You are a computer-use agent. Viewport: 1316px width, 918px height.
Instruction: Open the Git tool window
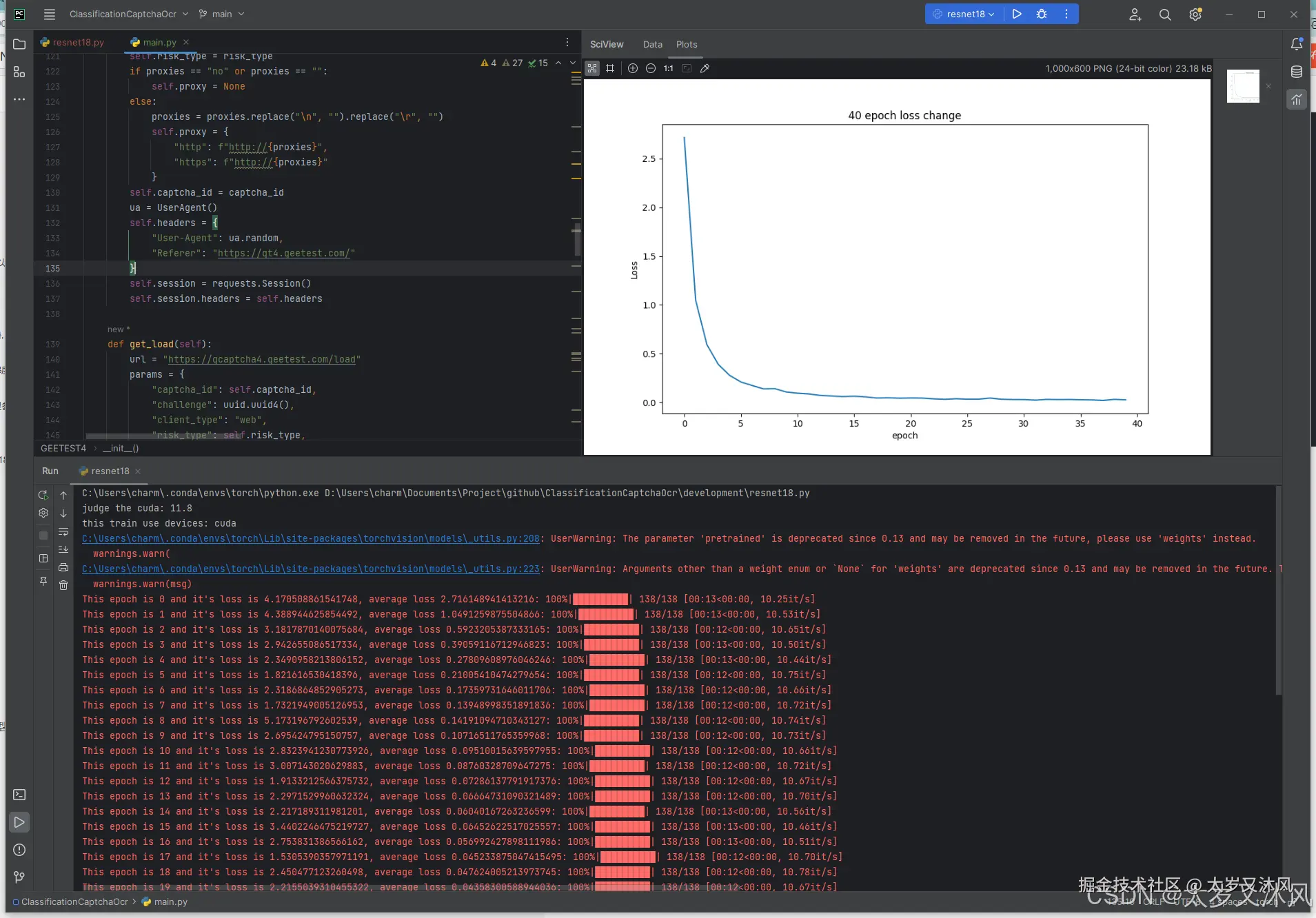(x=19, y=877)
